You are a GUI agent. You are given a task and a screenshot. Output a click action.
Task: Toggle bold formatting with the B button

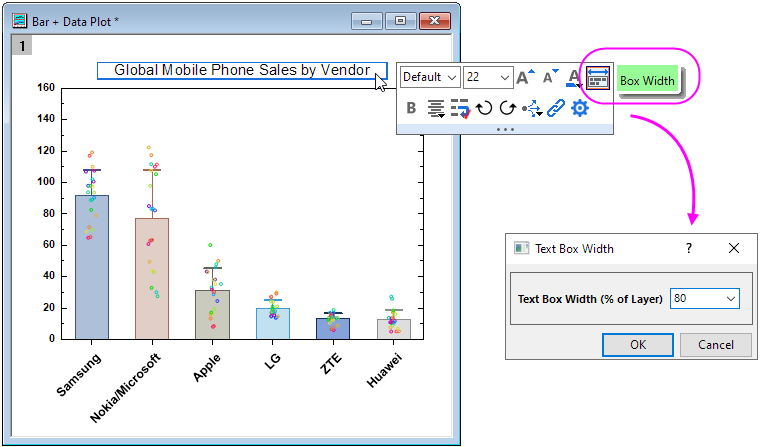tap(411, 108)
